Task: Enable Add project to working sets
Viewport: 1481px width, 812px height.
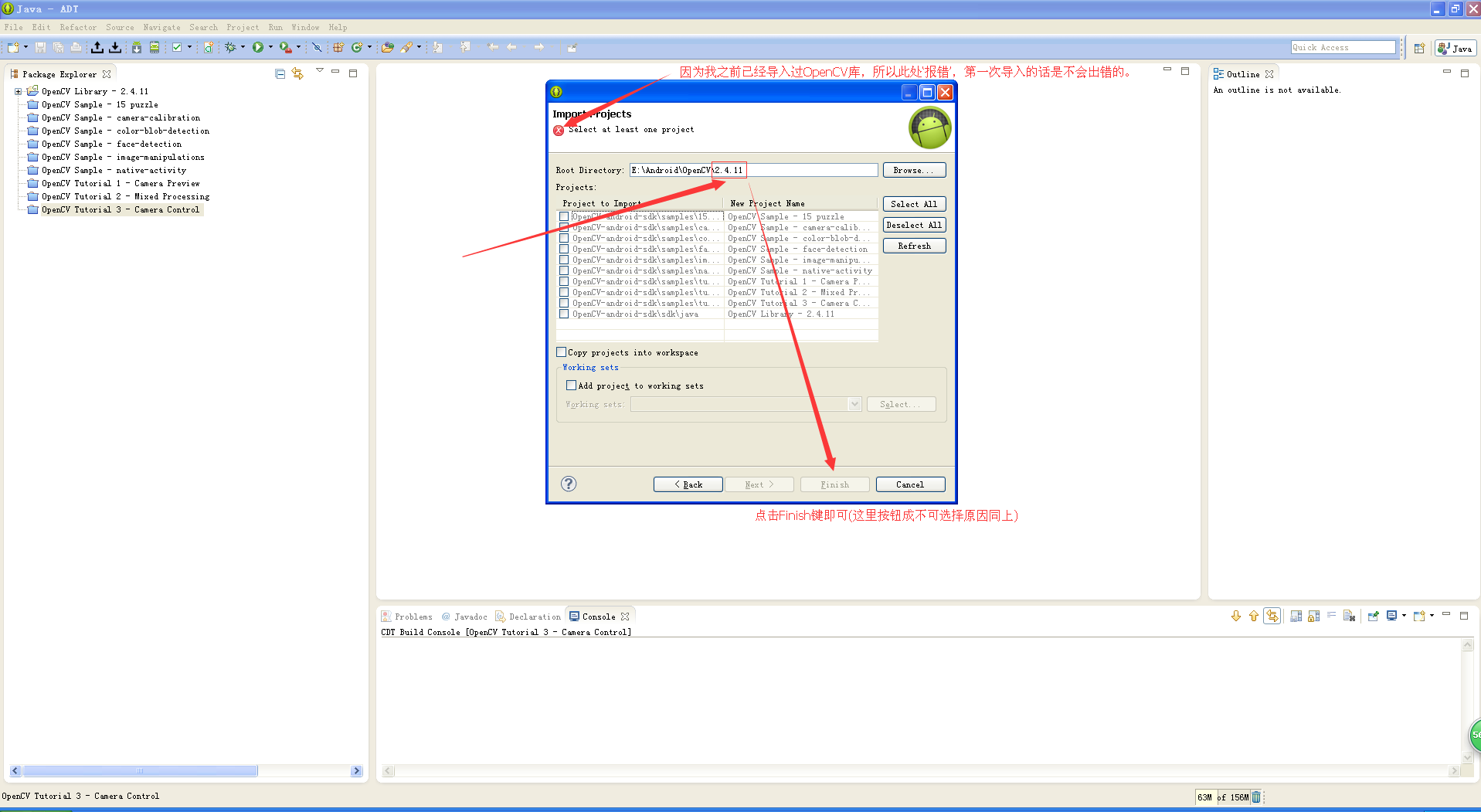Action: (x=572, y=386)
